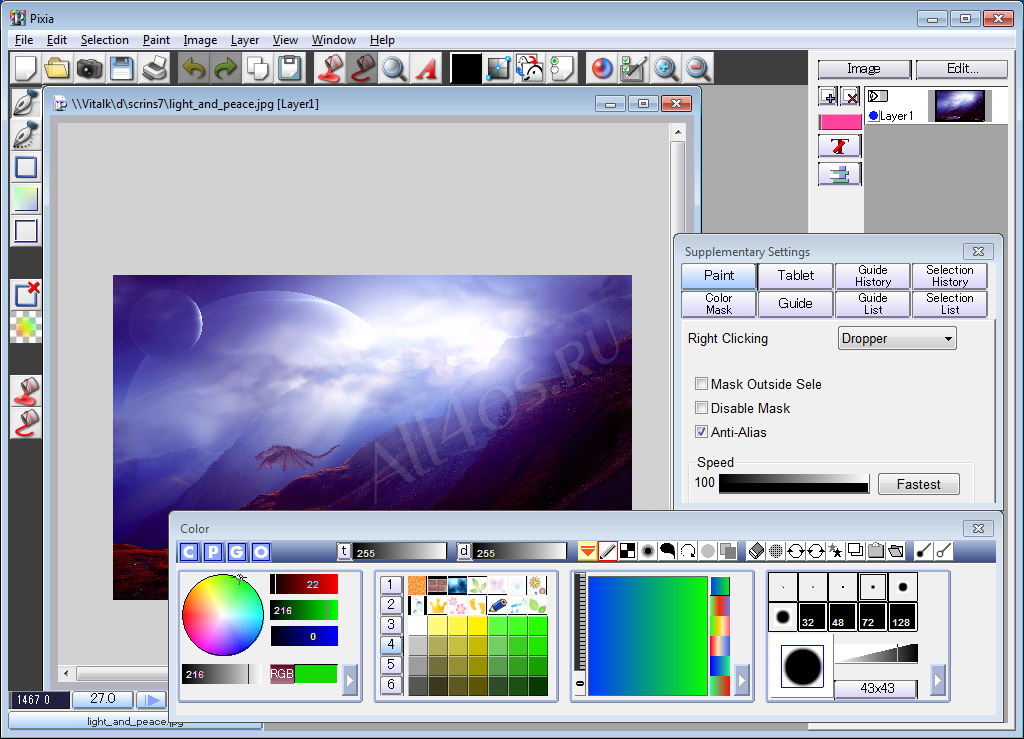Screen dimensions: 1024x739
Task: Click the Zoom in magnifier icon
Action: click(x=665, y=68)
